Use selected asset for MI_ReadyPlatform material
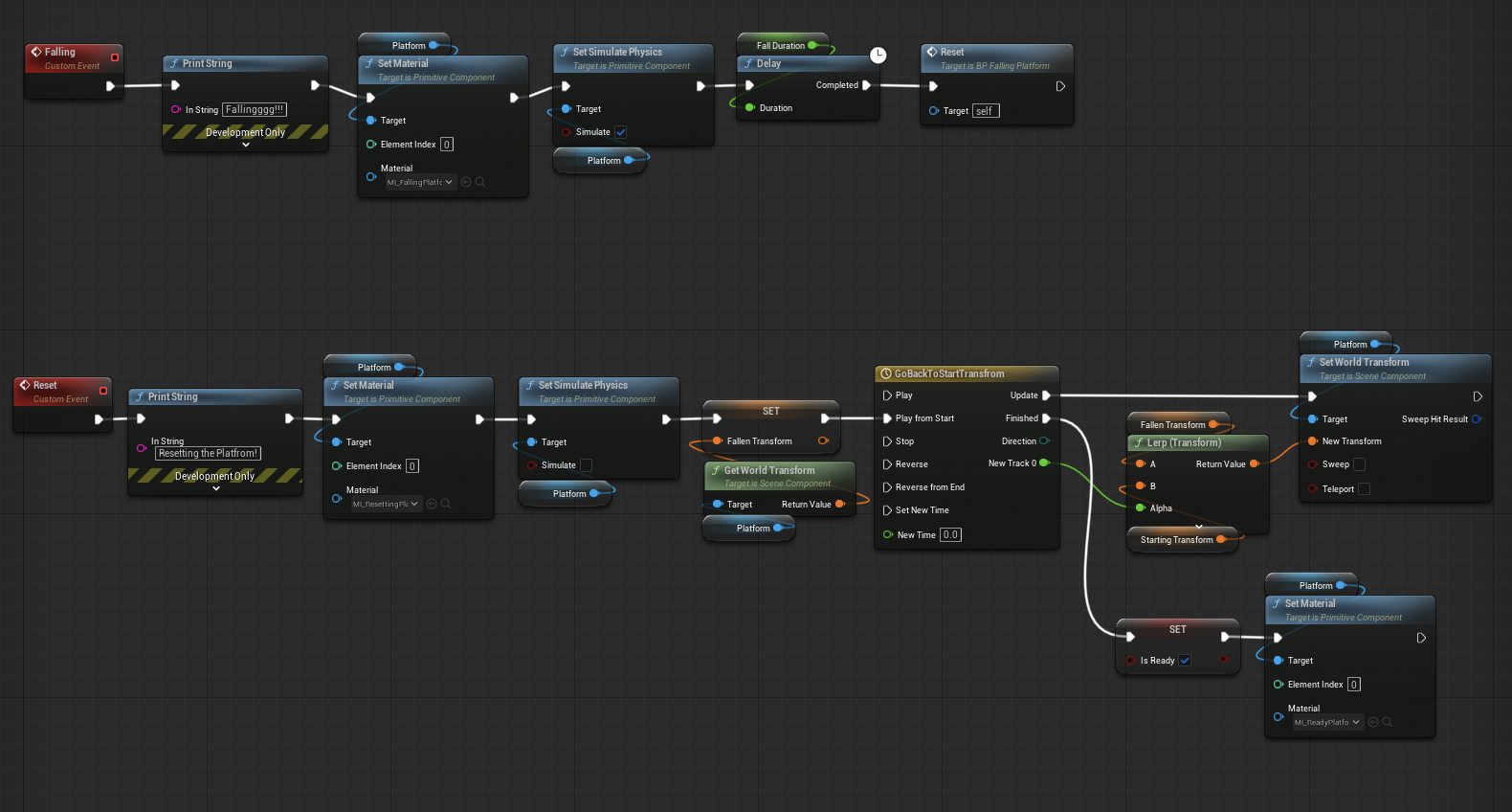The height and width of the screenshot is (812, 1512). click(x=1373, y=722)
